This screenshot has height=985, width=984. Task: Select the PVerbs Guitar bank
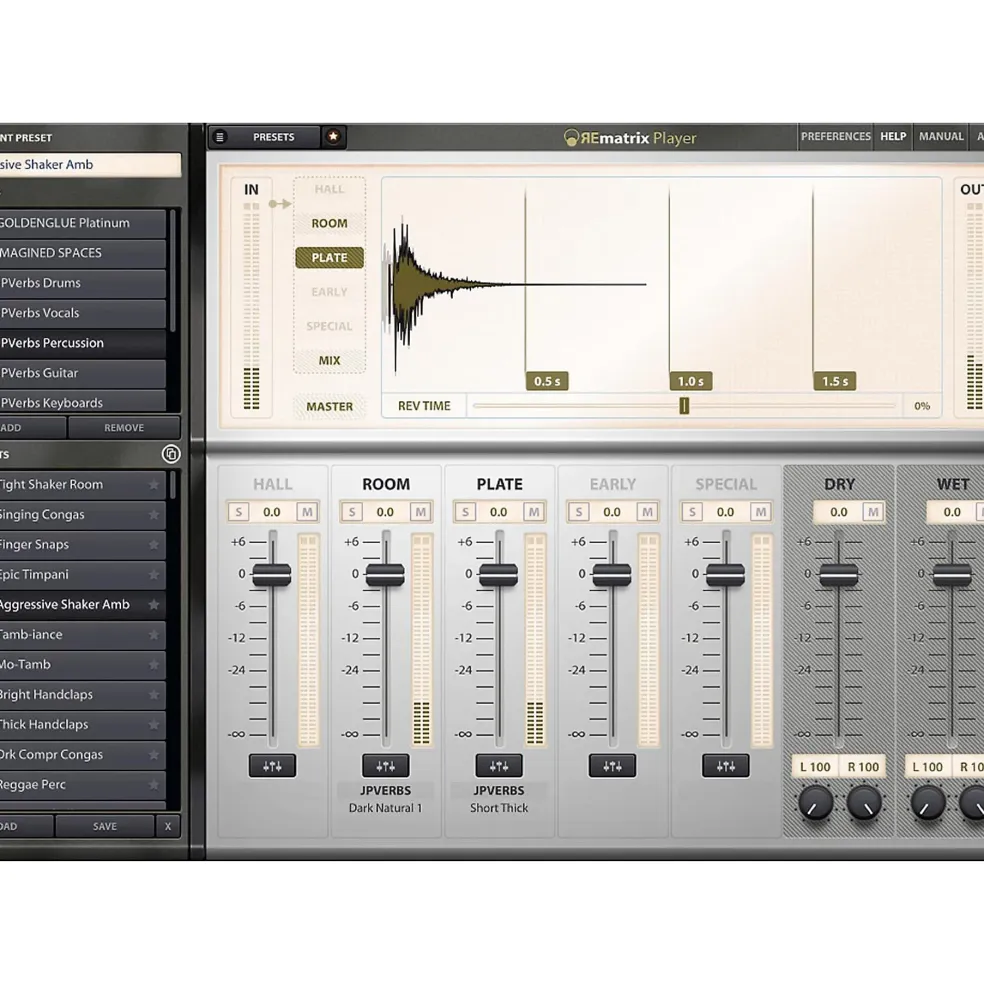tap(83, 373)
